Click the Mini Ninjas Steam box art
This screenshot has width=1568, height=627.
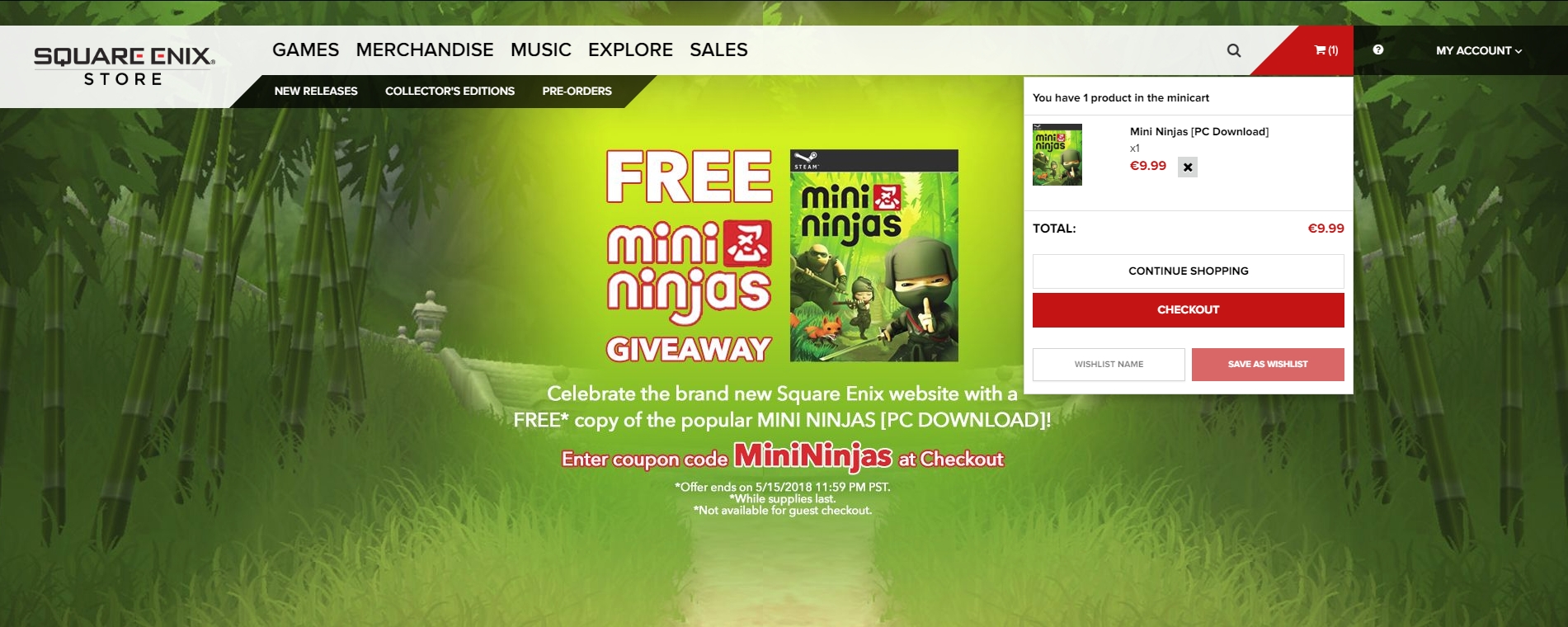[x=874, y=255]
